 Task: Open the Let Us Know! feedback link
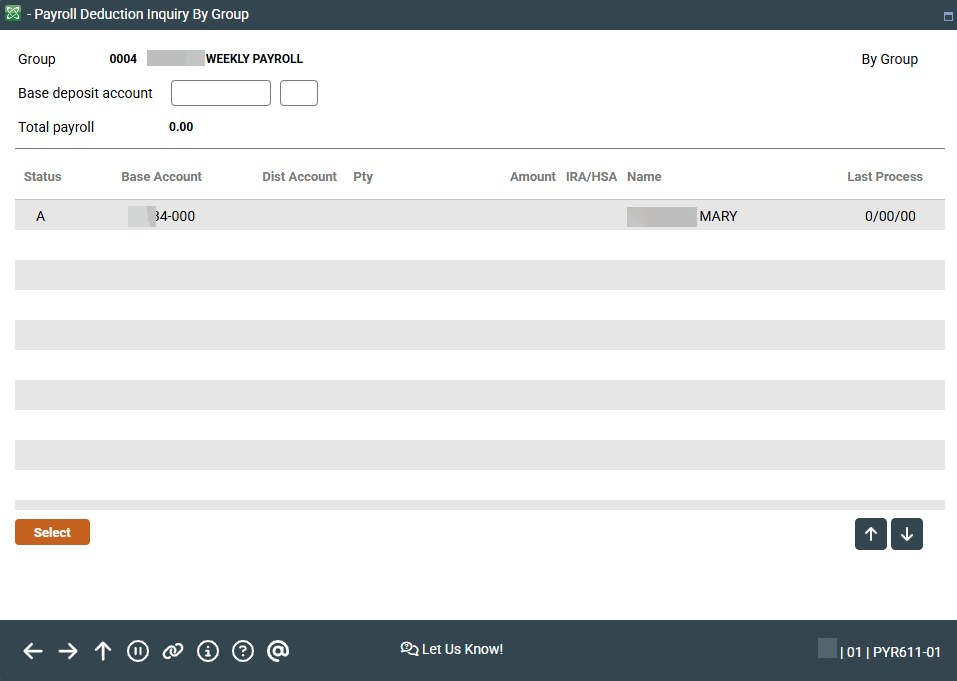452,649
